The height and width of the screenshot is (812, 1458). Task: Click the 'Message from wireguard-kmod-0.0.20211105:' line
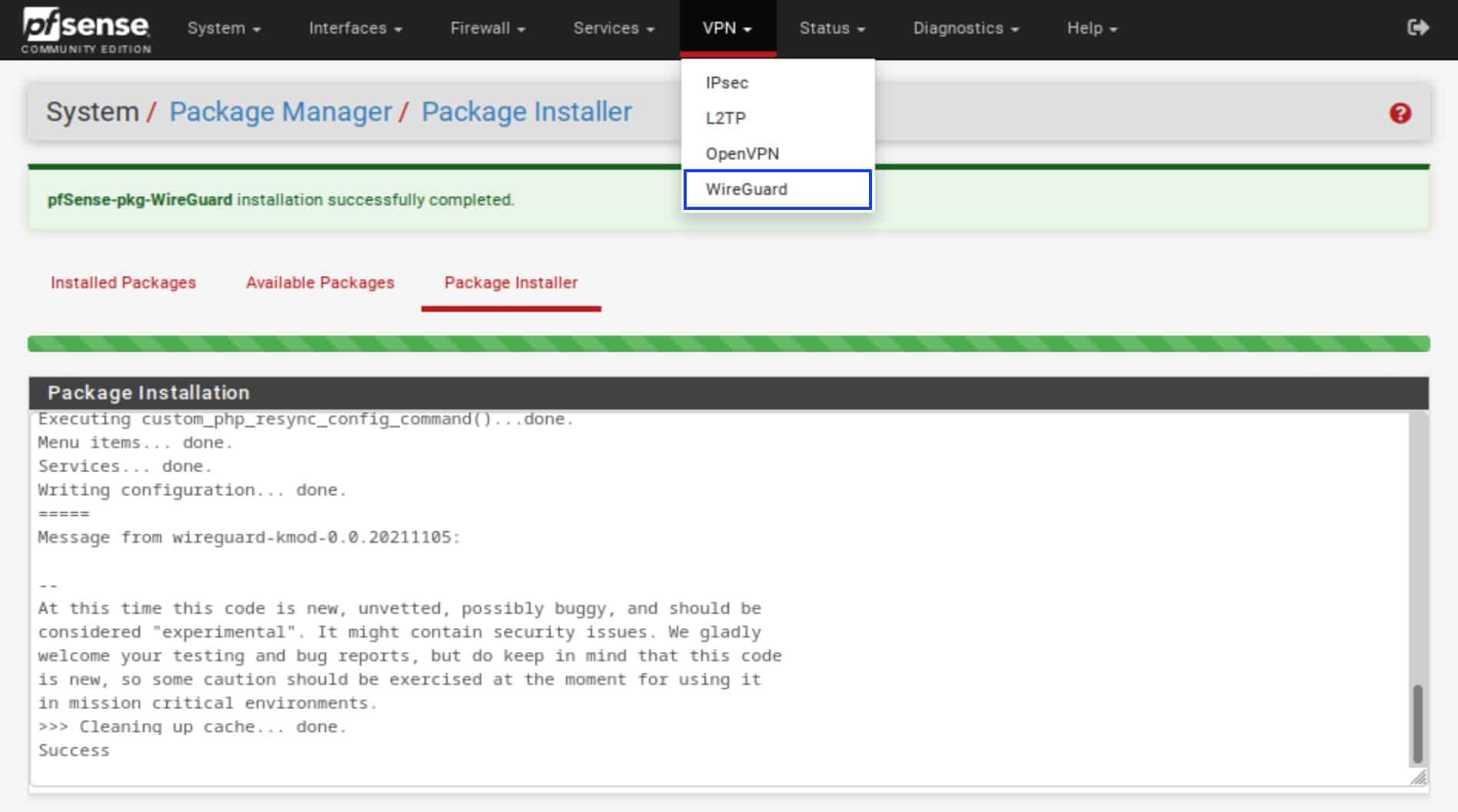click(249, 537)
